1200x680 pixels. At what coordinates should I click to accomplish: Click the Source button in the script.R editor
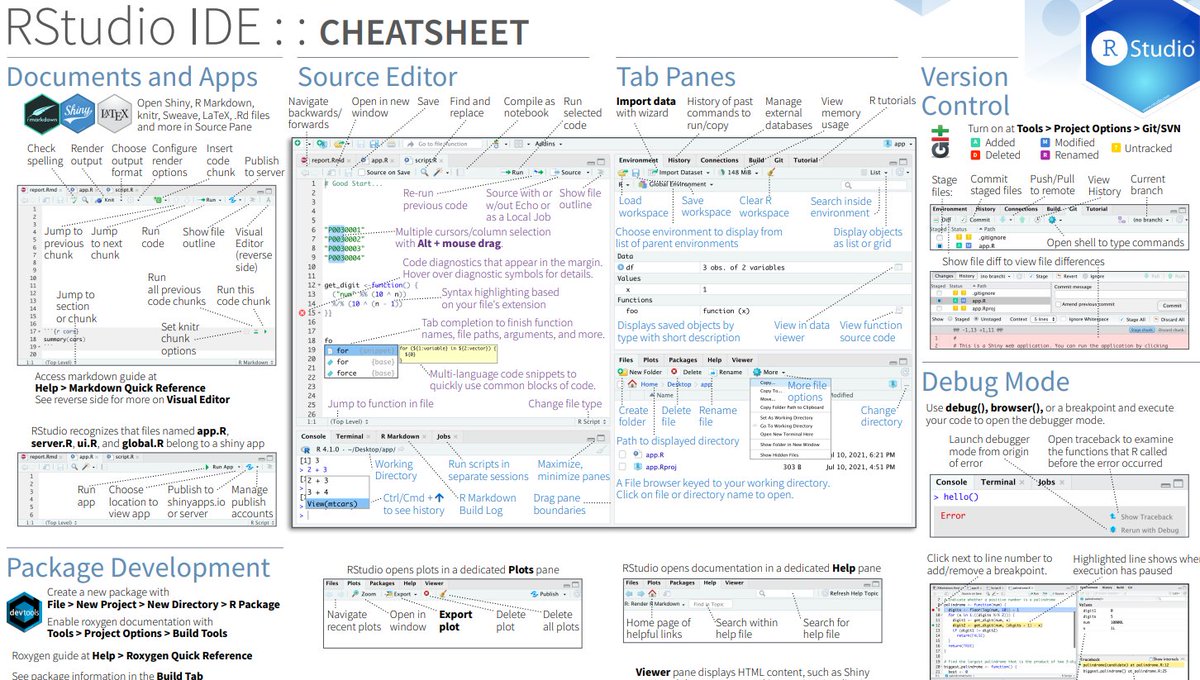click(568, 172)
